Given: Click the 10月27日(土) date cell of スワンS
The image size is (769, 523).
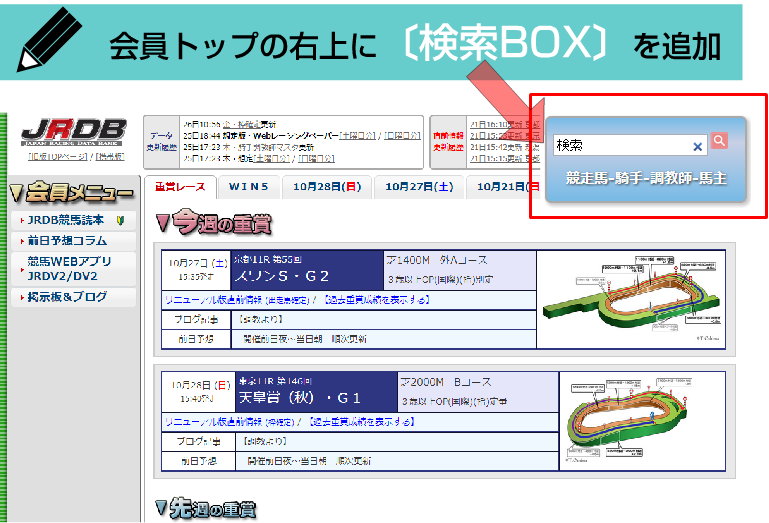Looking at the screenshot, I should pos(196,270).
